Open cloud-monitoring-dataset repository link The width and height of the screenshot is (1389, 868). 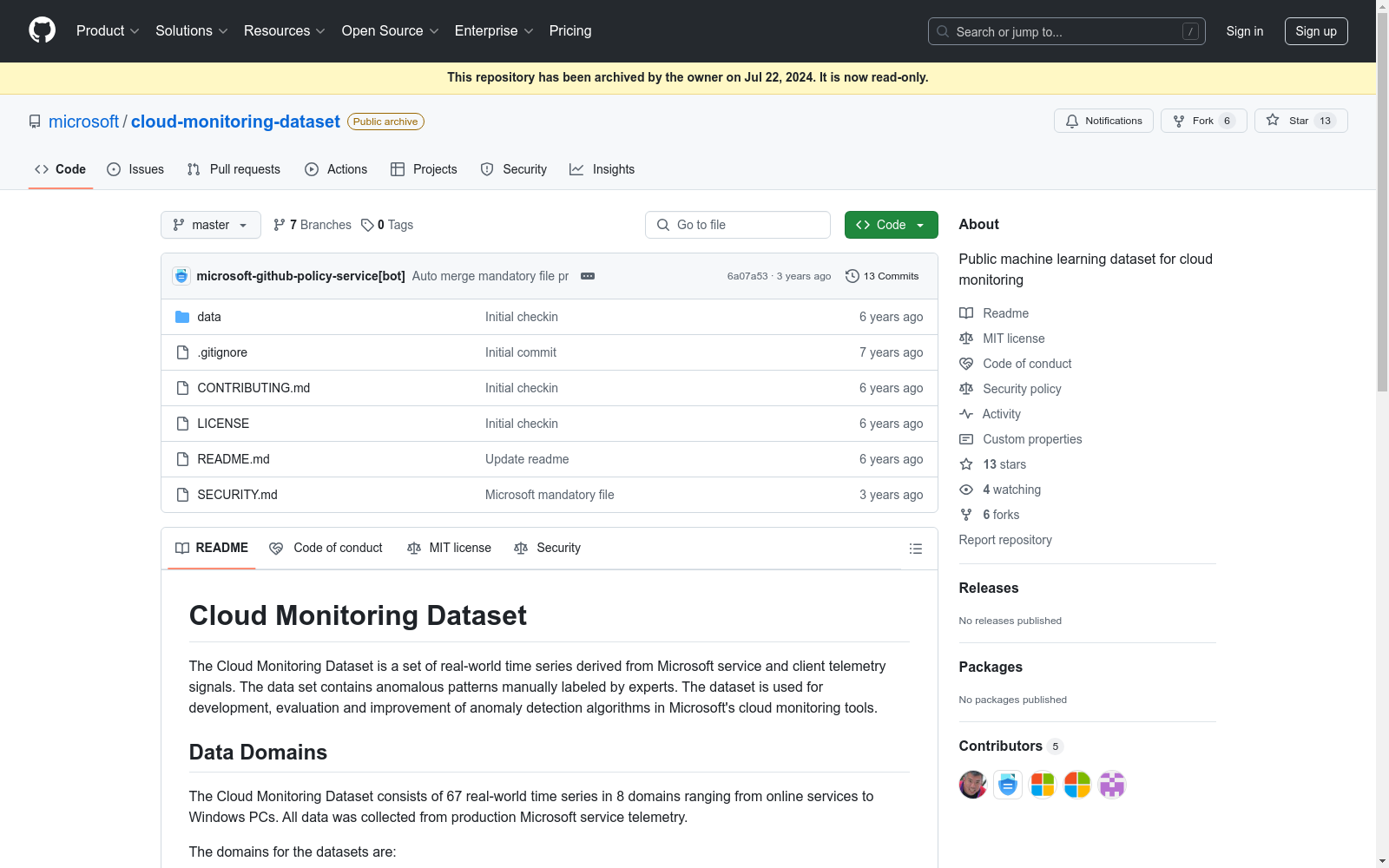(x=235, y=122)
